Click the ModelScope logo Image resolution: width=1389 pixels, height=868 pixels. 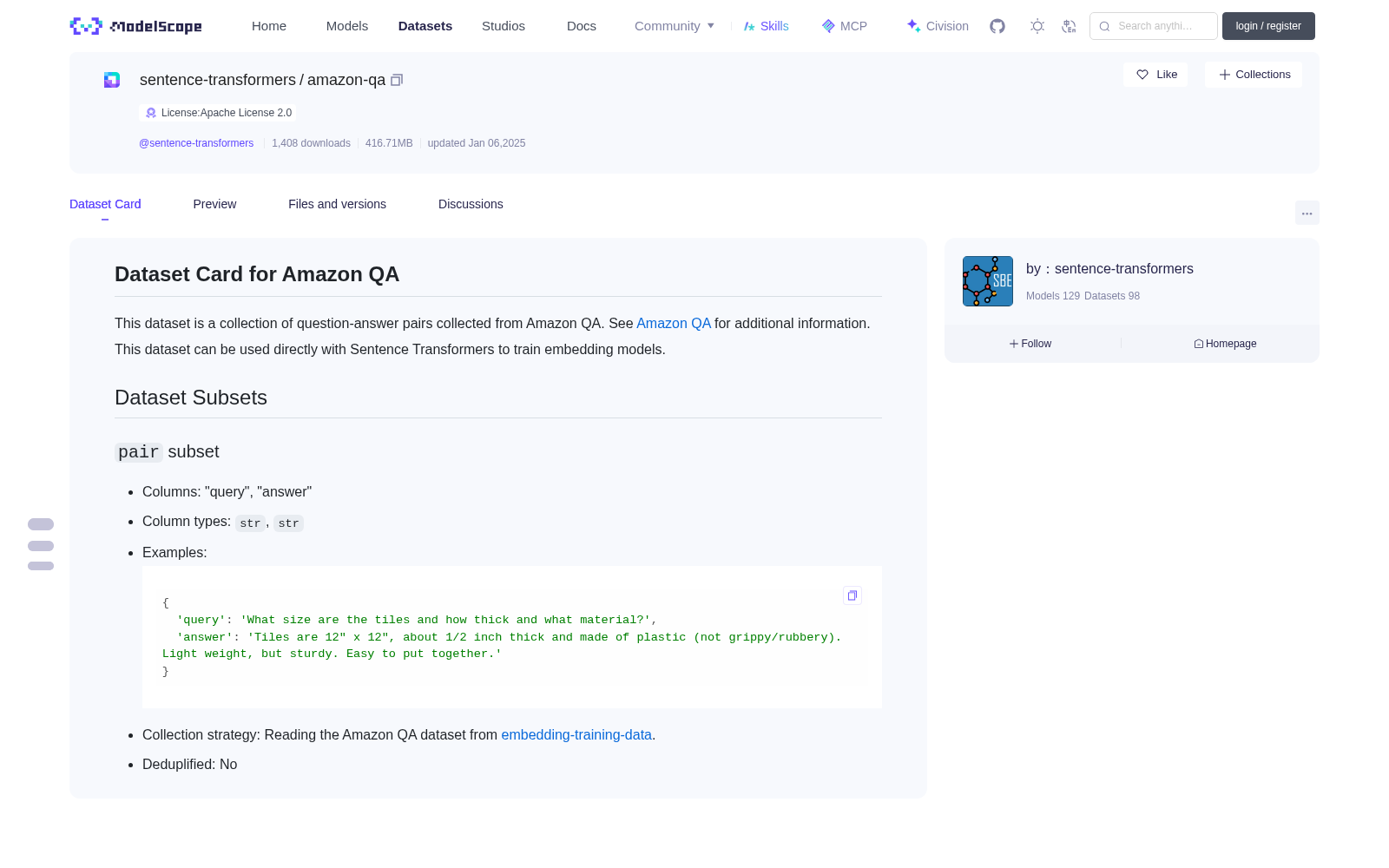[x=135, y=26]
